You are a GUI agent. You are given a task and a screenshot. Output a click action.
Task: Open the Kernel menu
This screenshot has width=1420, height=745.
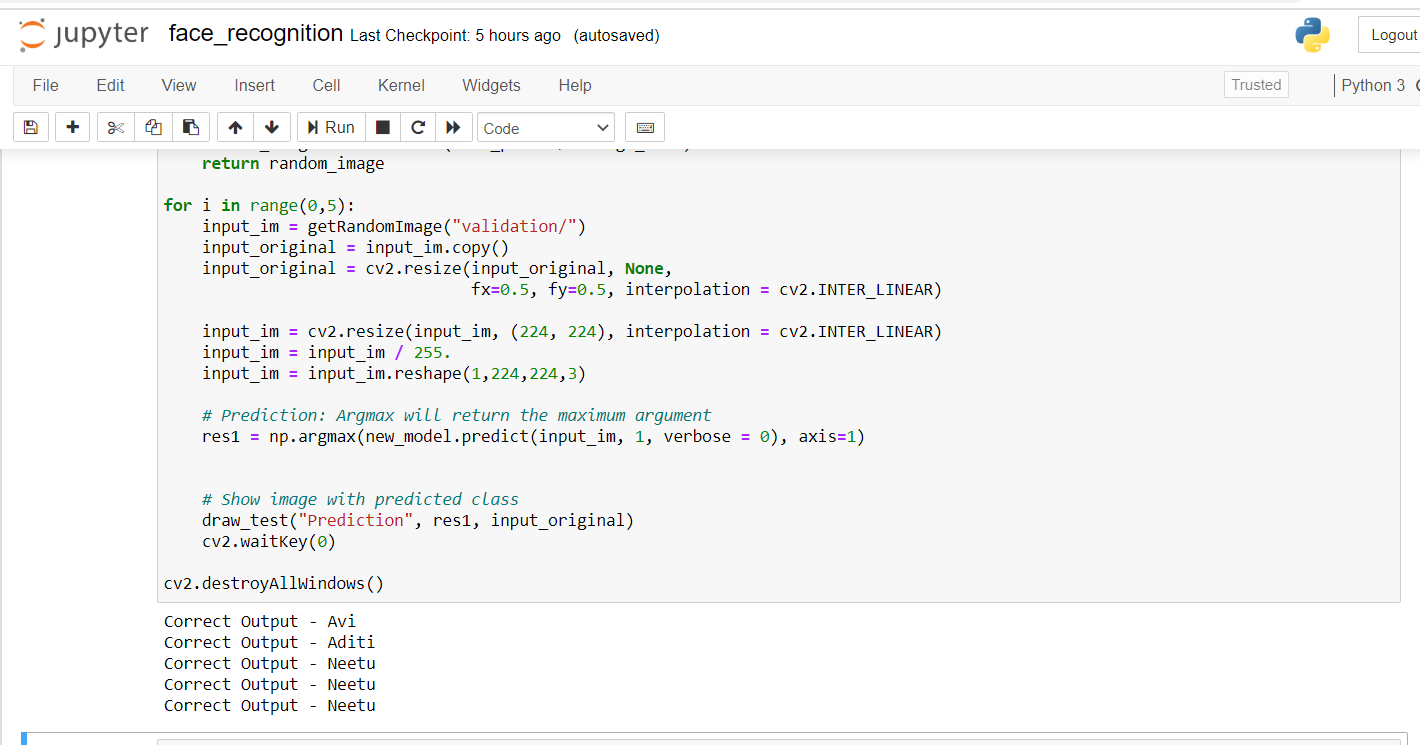401,86
